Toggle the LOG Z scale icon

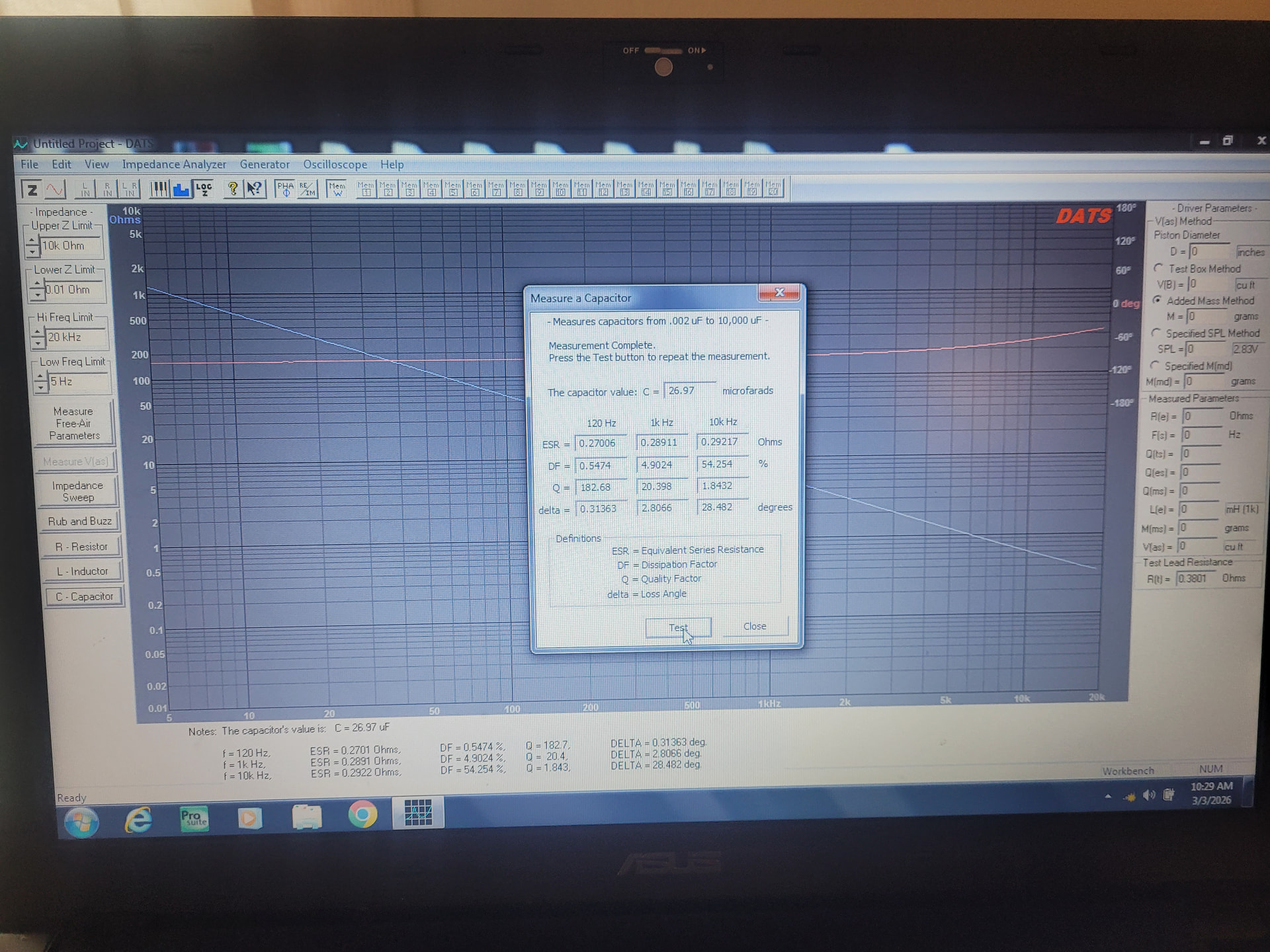pos(203,190)
